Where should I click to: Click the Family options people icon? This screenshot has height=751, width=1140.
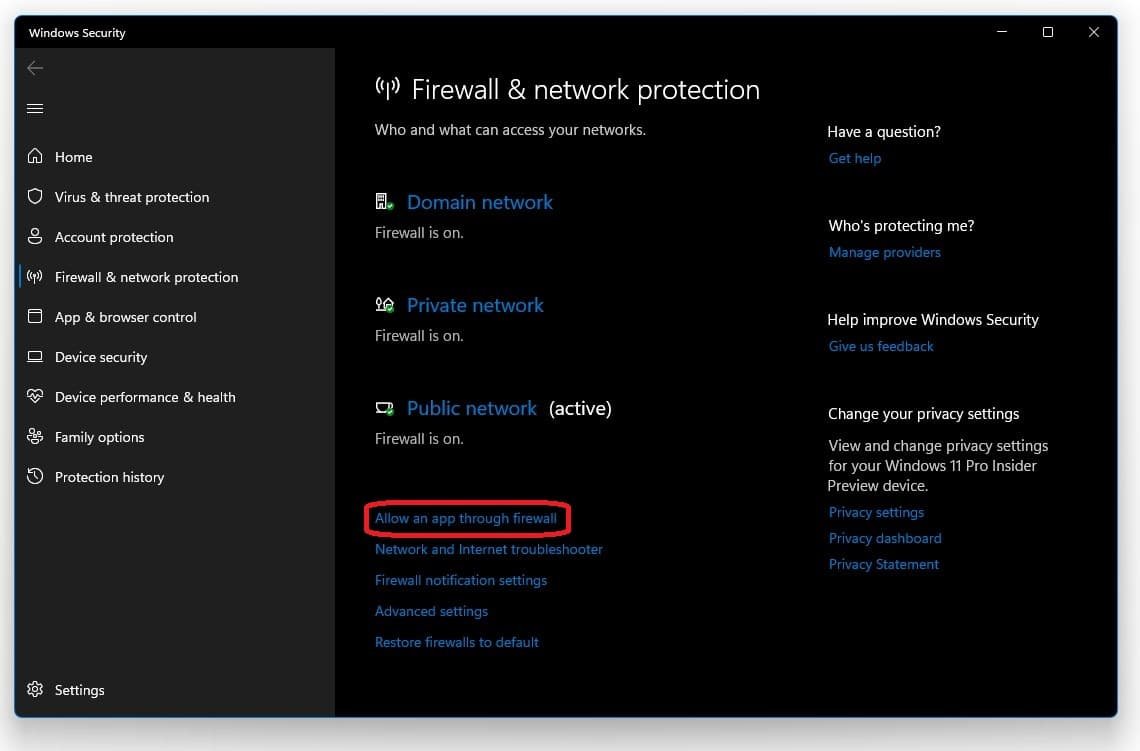(35, 436)
